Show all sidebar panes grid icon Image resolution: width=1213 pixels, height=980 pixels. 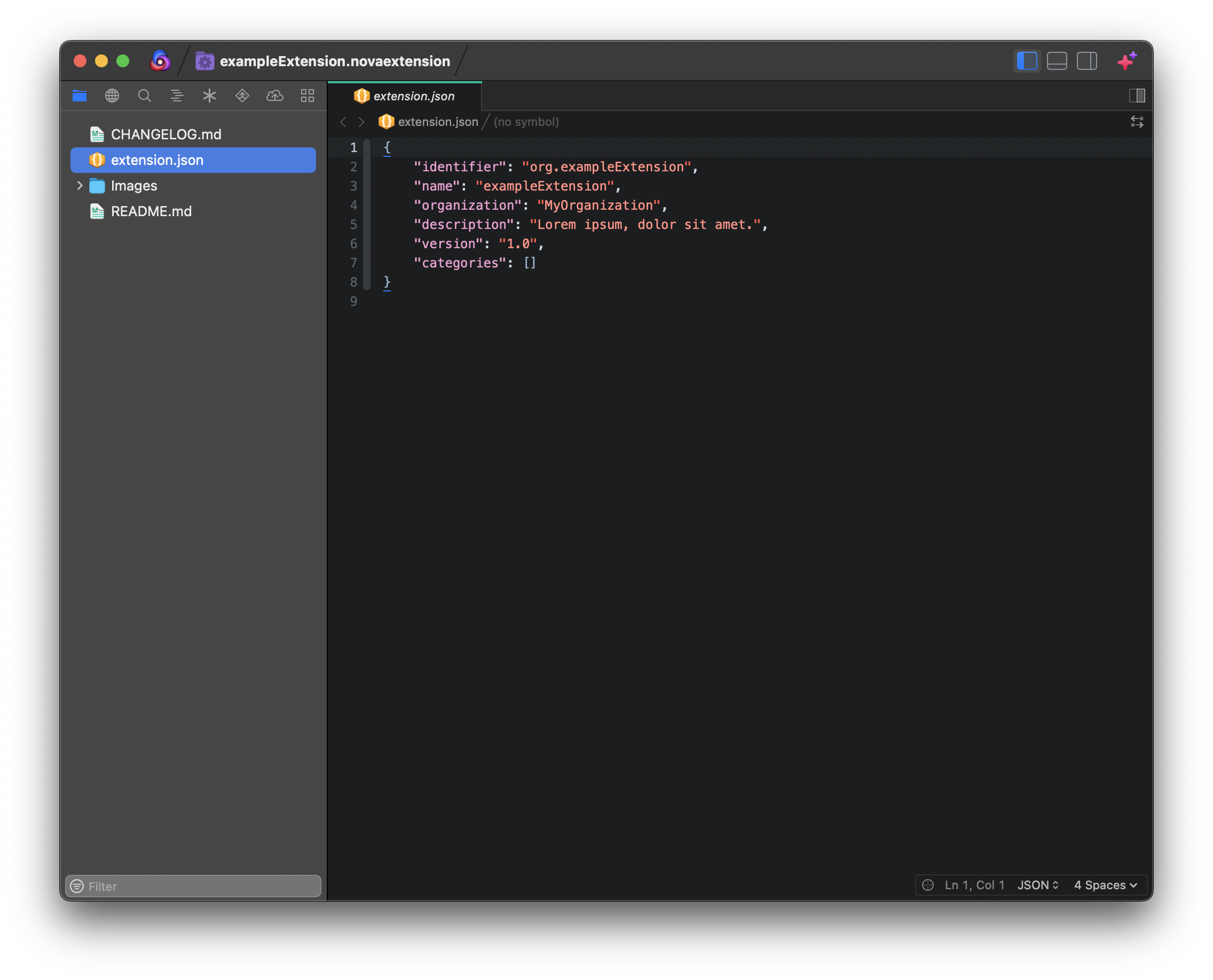pos(307,96)
